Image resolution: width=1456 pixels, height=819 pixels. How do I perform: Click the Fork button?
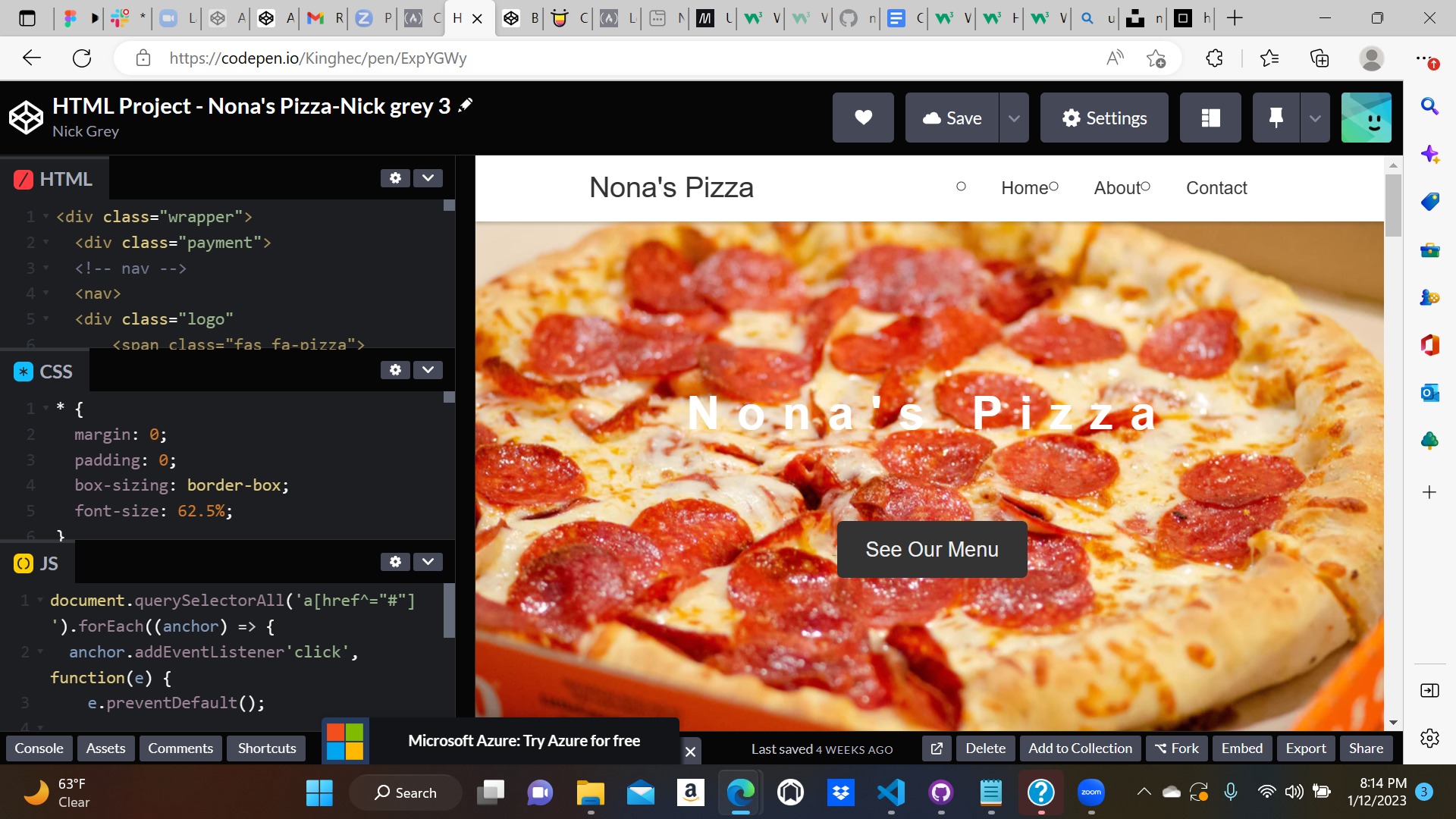1177,748
